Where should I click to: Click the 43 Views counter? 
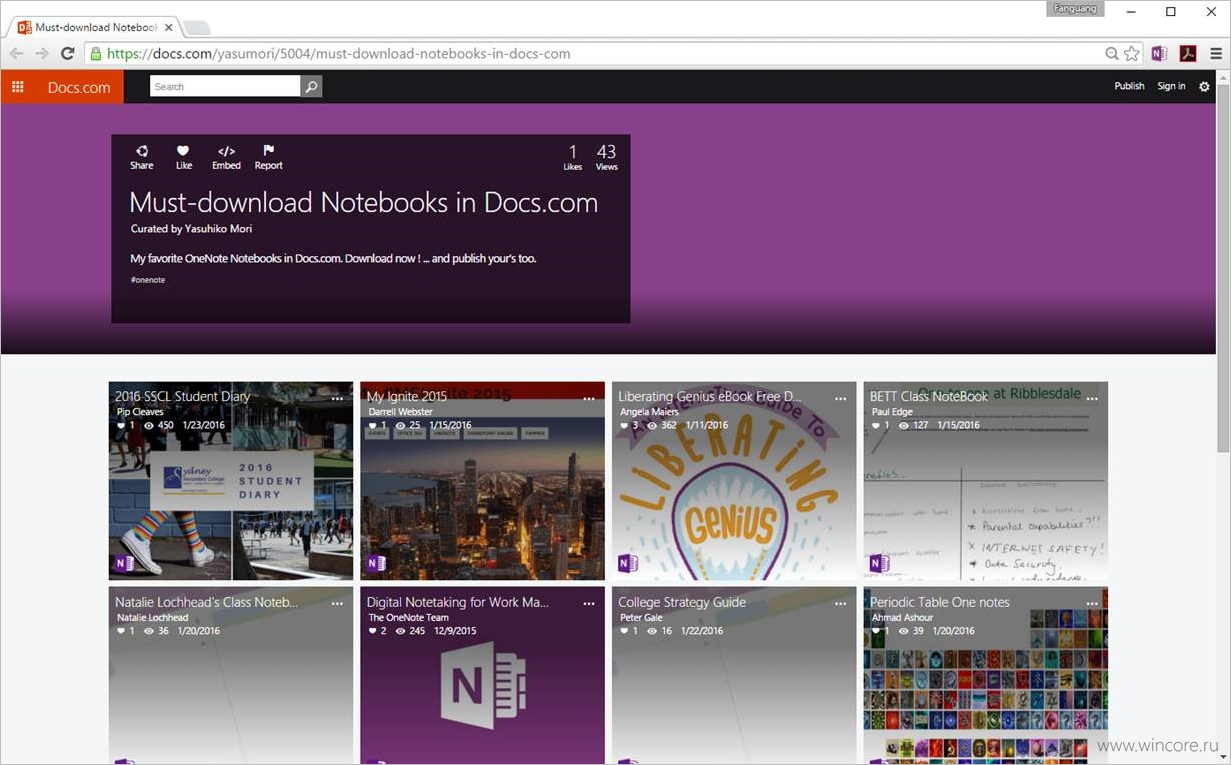606,157
